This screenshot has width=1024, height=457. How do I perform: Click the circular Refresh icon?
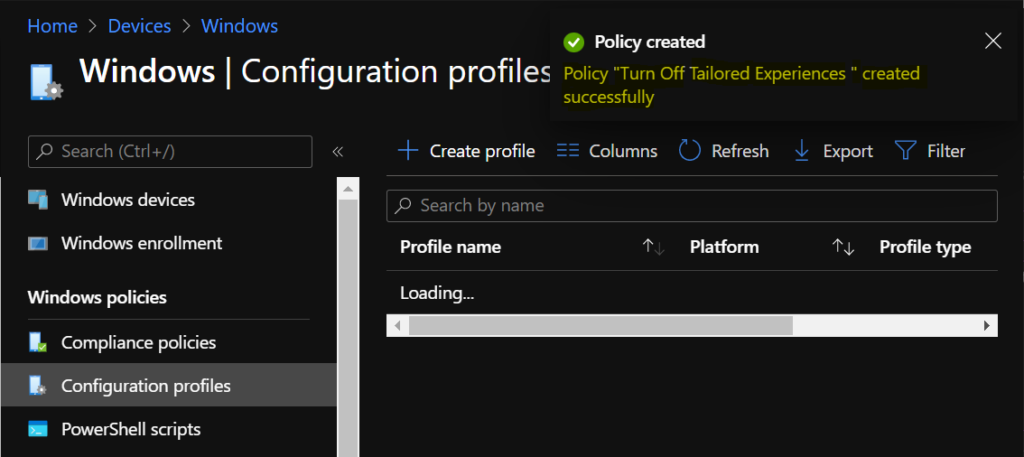tap(690, 151)
